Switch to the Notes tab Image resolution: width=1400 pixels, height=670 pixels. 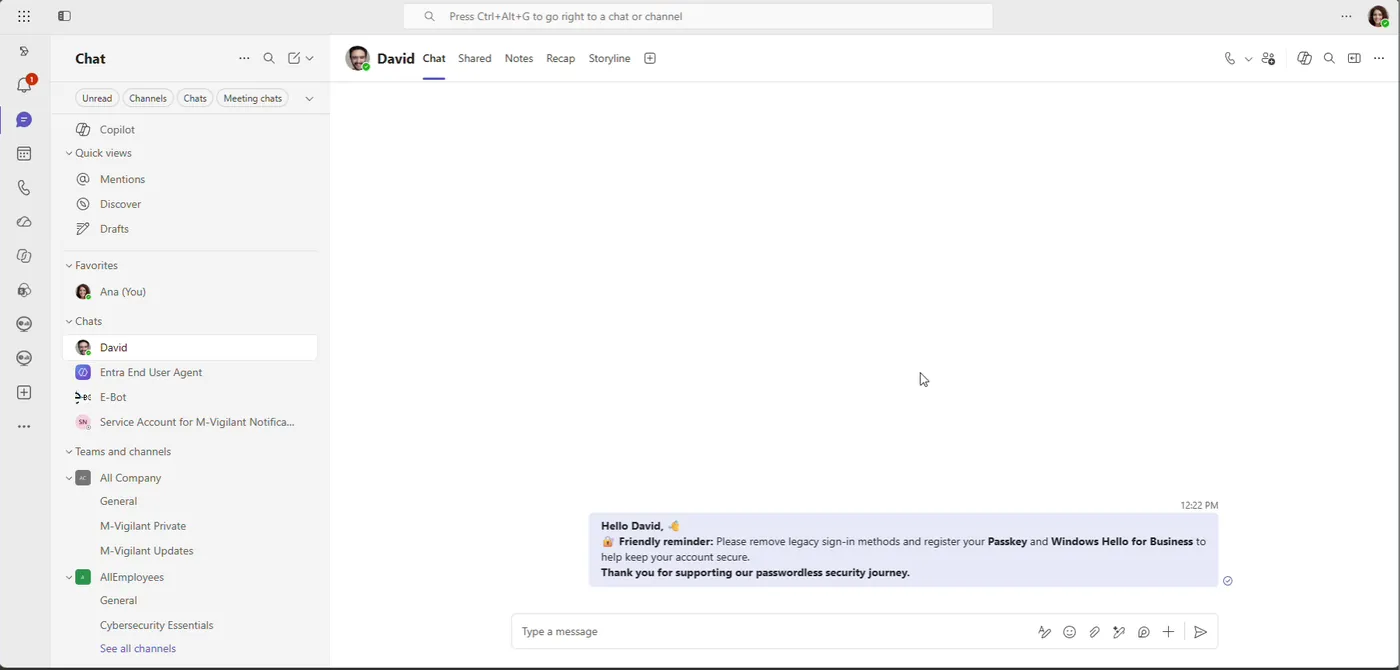519,59
